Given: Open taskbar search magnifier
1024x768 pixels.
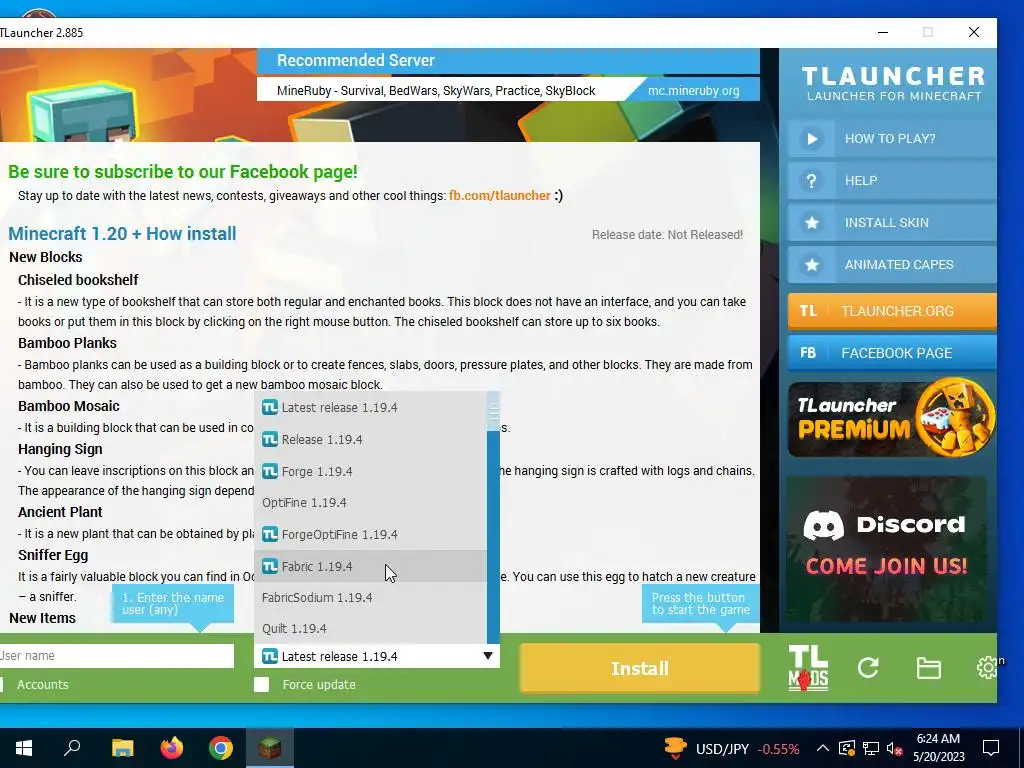Looking at the screenshot, I should tap(72, 747).
